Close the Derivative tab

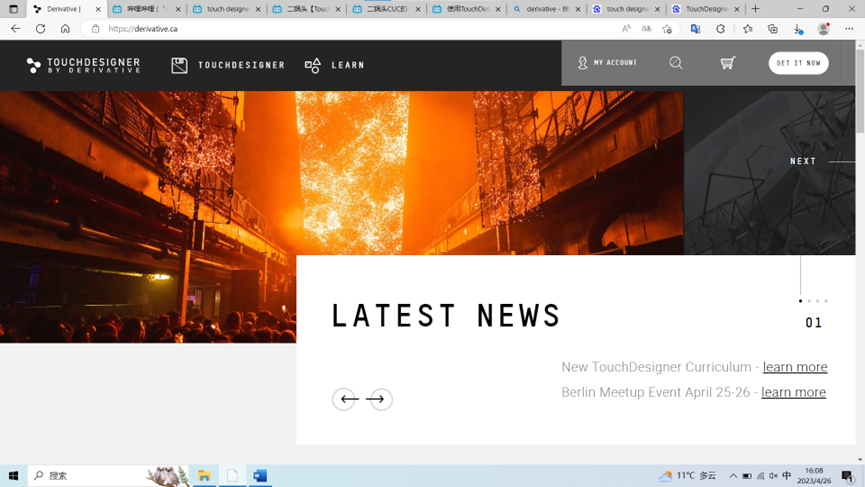pos(98,9)
